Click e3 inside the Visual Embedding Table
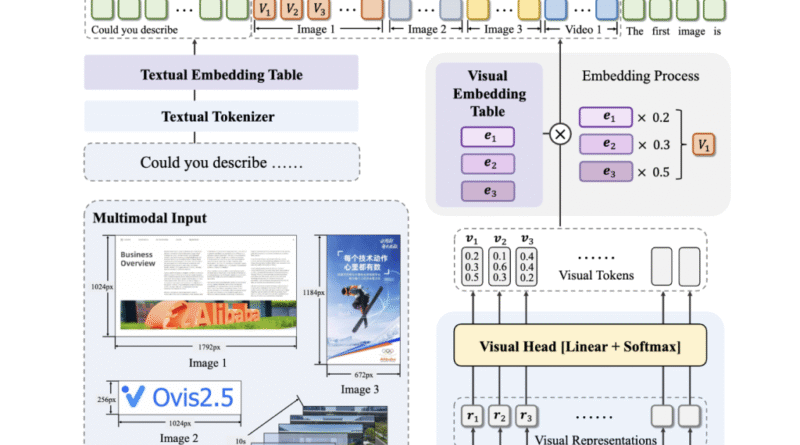Screen dimensions: 800x445 (488, 191)
